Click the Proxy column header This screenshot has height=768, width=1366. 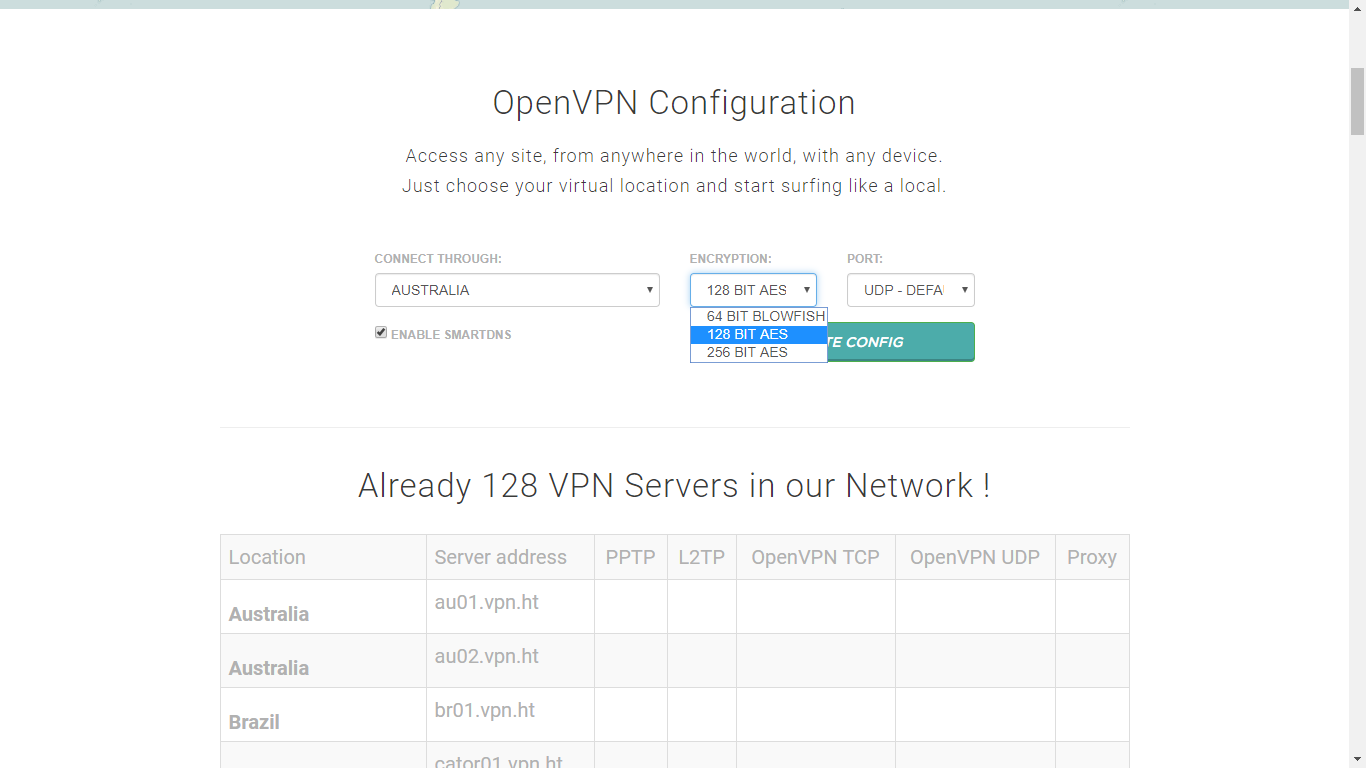(x=1092, y=557)
